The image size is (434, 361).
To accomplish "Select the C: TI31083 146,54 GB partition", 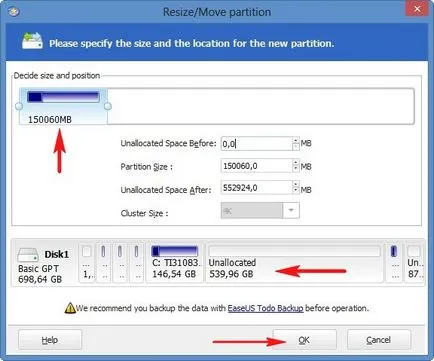I will 175,263.
